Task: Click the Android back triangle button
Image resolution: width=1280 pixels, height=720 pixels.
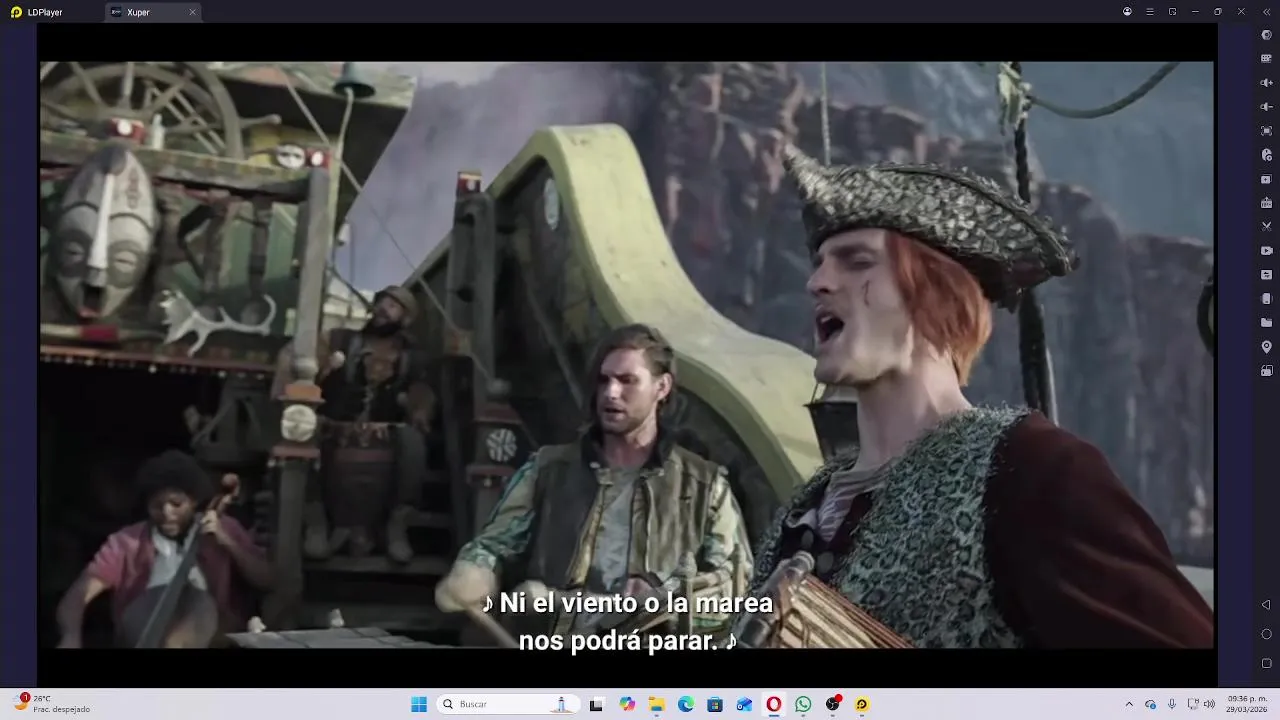Action: [1266, 605]
